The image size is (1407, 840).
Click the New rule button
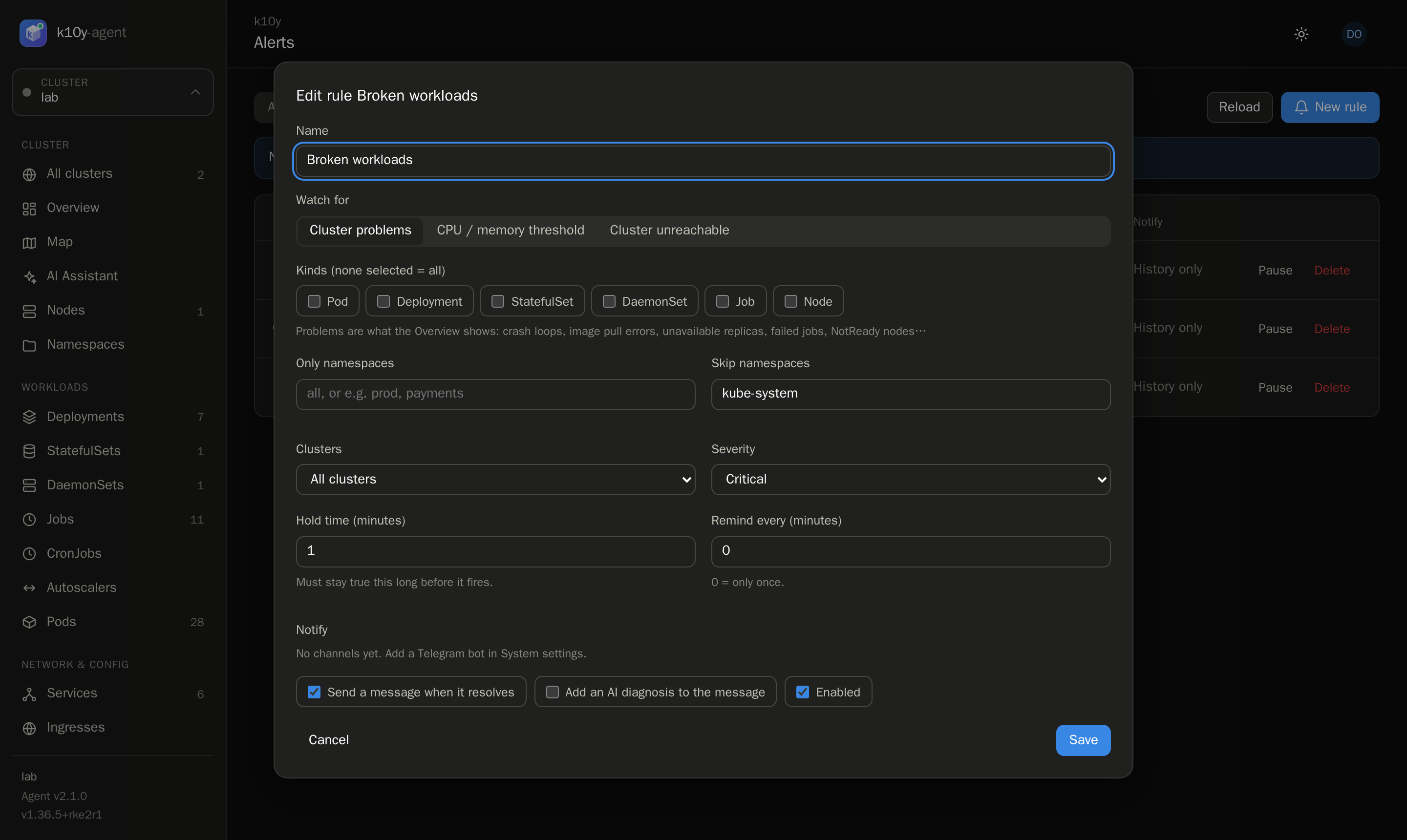tap(1329, 107)
